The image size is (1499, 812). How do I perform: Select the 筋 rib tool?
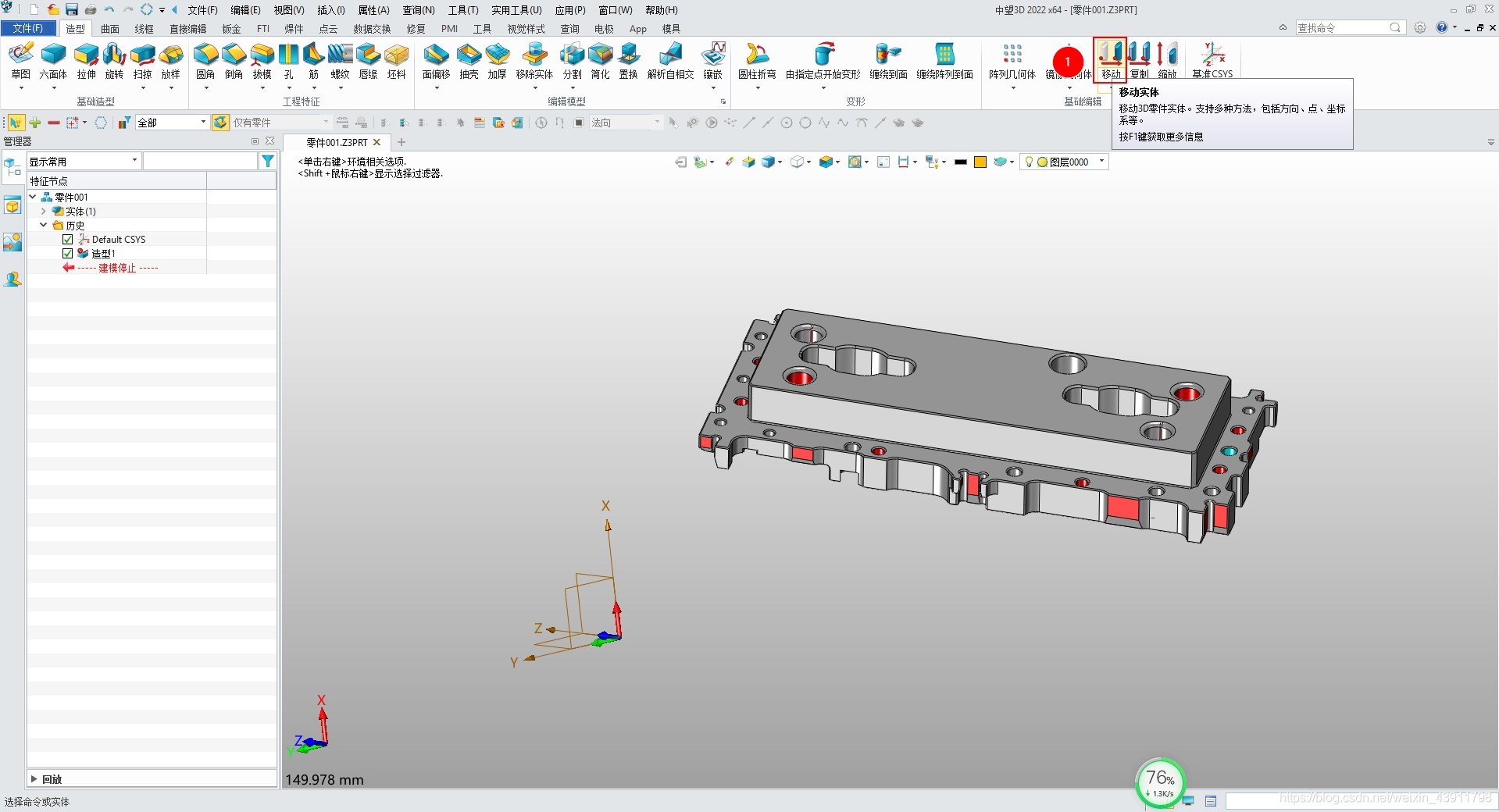[x=313, y=61]
